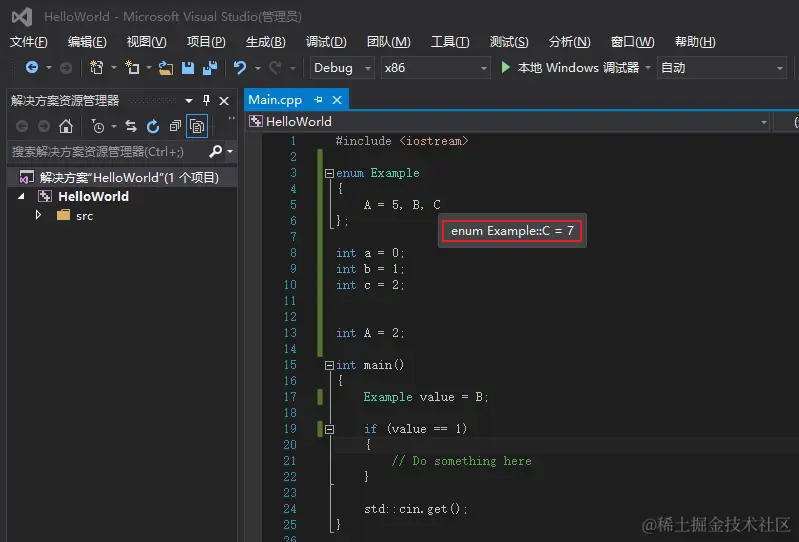
Task: Open the x86 platform dropdown
Action: pos(436,68)
